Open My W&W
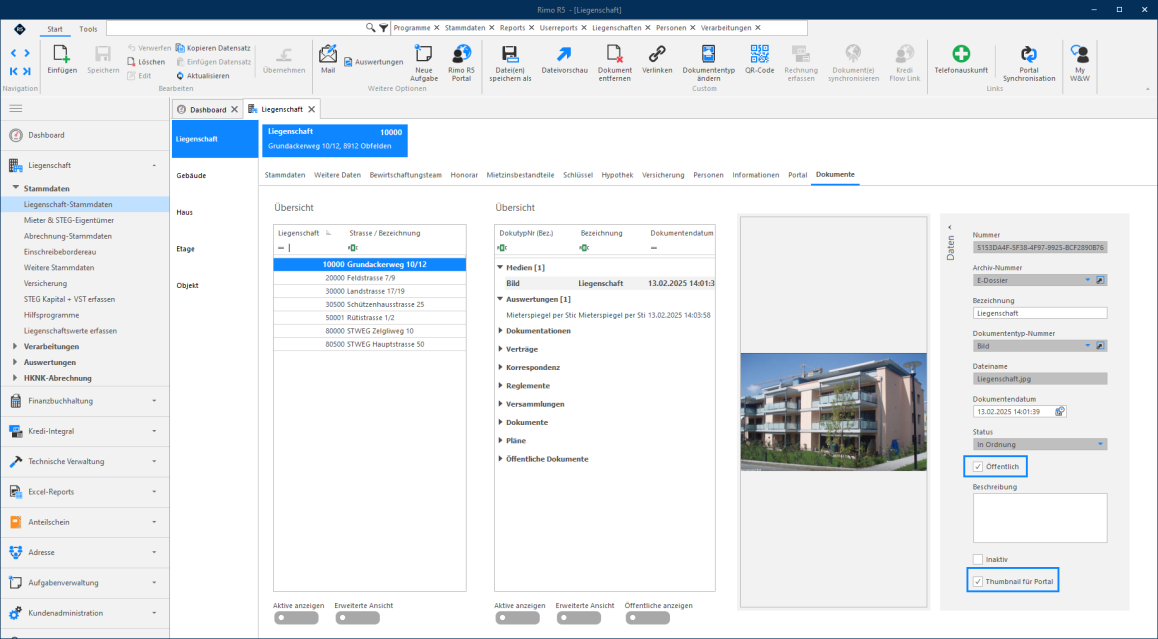 click(1080, 62)
